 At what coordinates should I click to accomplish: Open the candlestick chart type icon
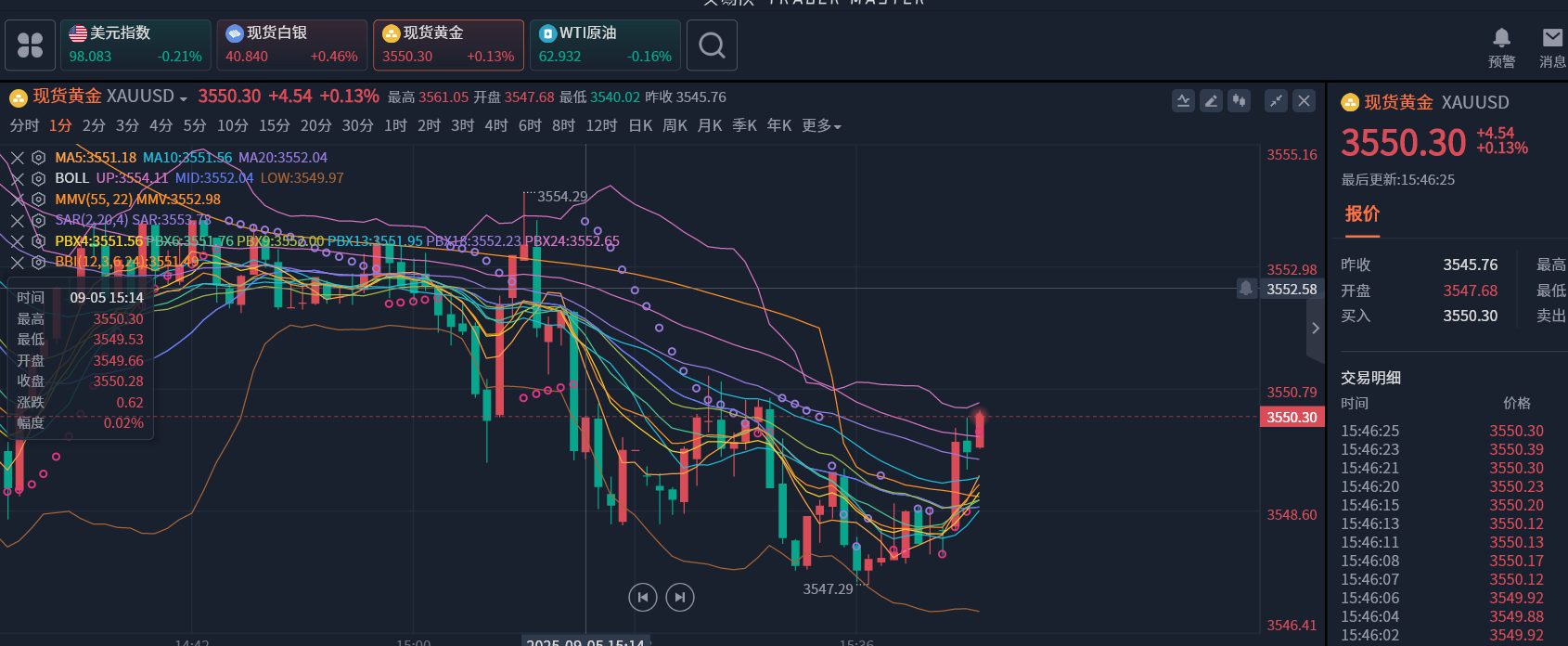coord(1239,101)
